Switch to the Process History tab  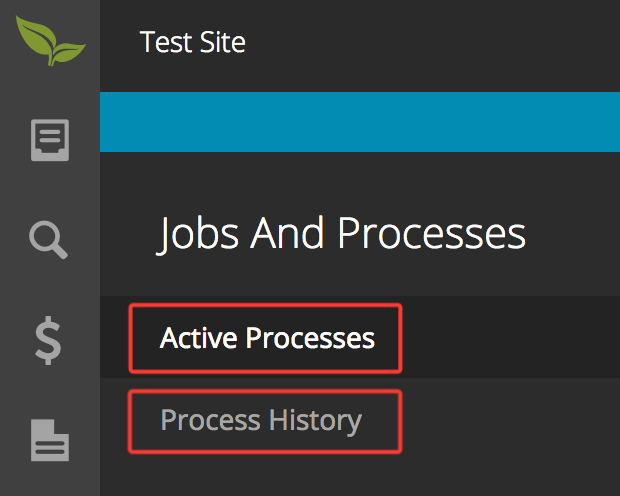[265, 421]
